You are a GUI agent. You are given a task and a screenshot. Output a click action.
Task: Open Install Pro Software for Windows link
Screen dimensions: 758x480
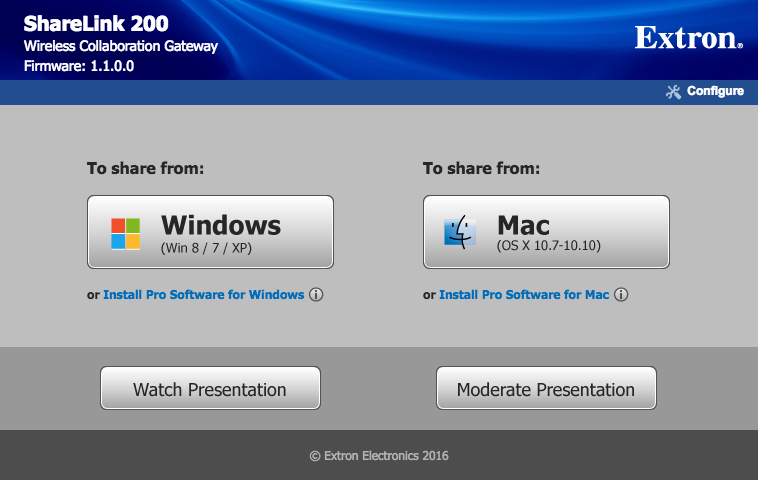point(204,294)
